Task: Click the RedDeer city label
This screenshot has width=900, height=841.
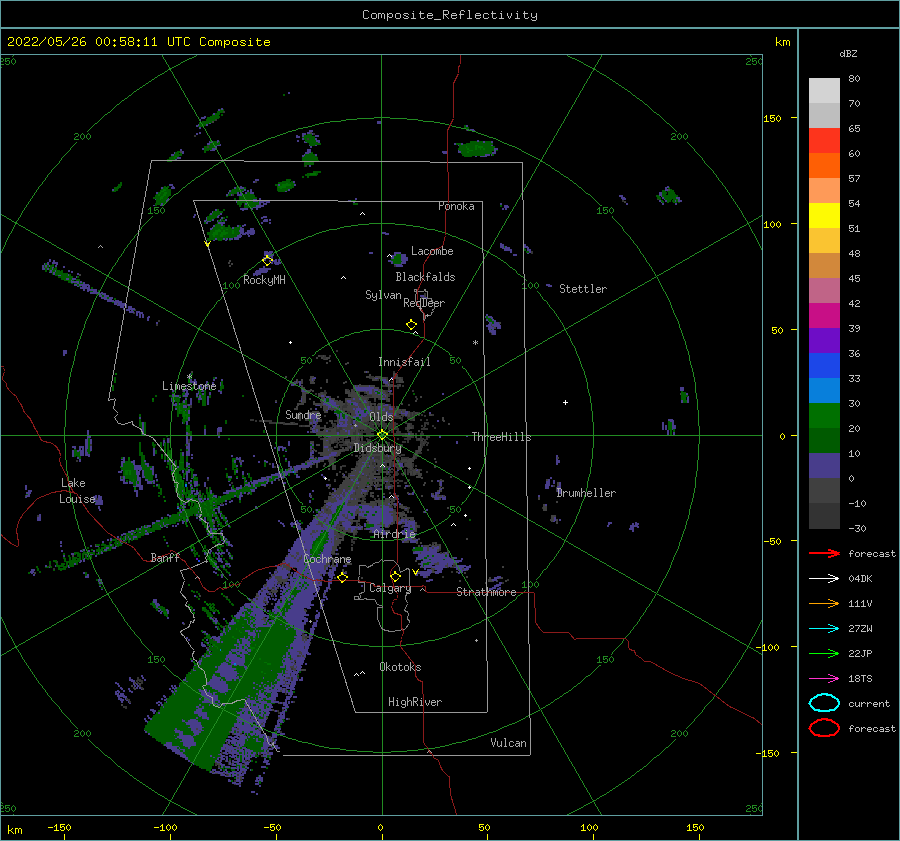Action: click(424, 303)
